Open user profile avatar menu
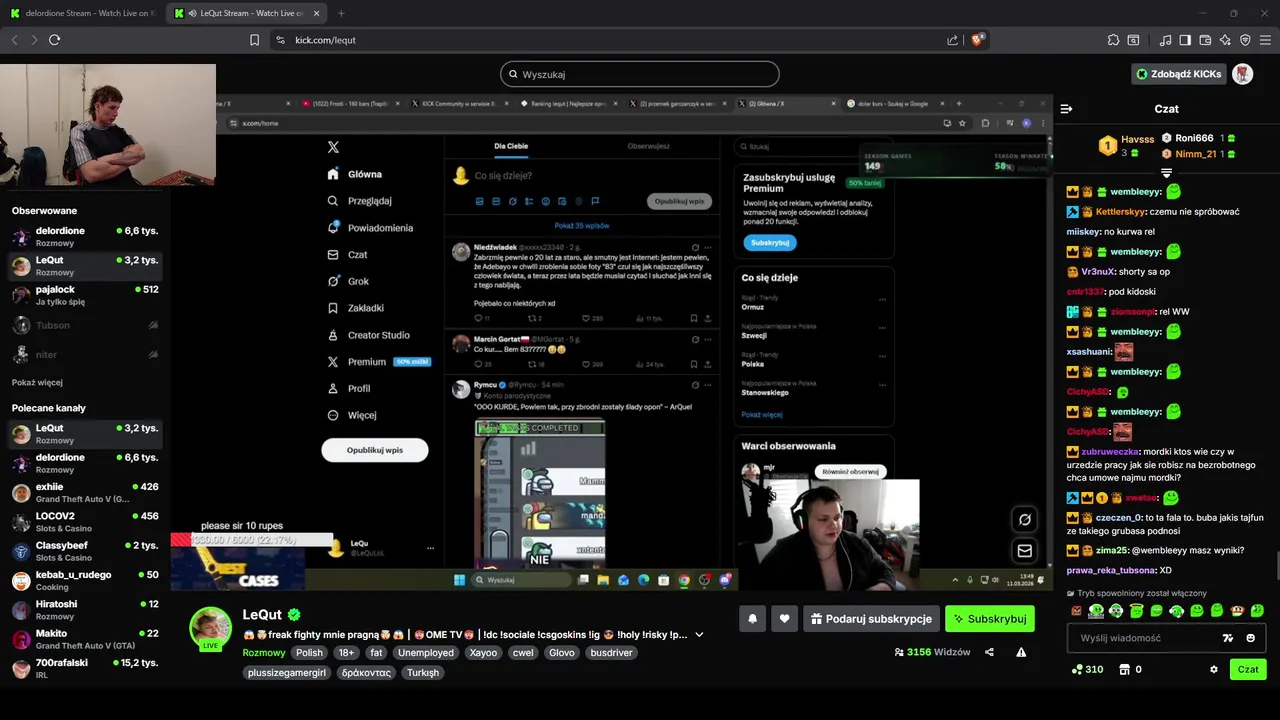This screenshot has width=1280, height=720. point(1242,74)
